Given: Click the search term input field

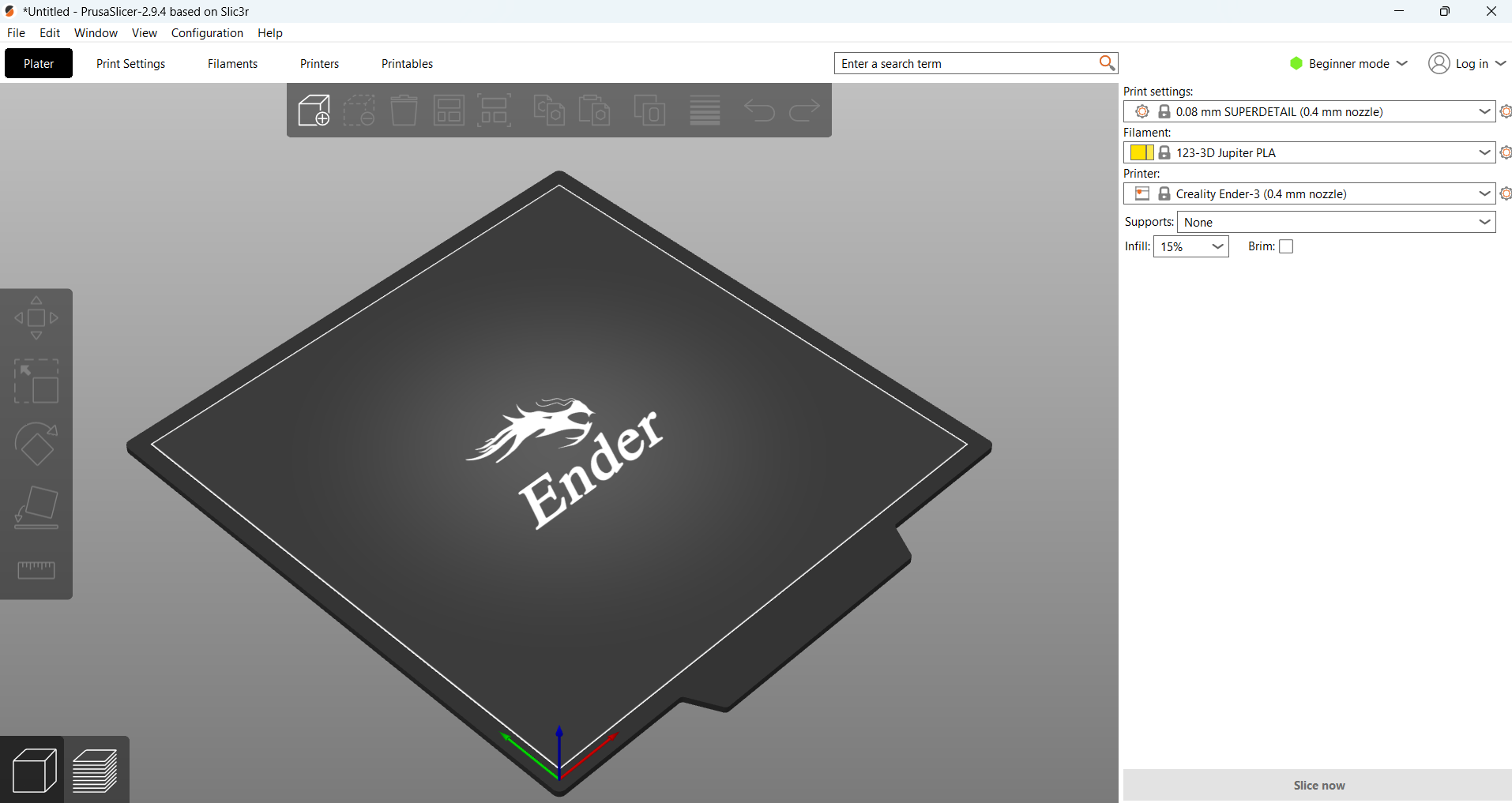Looking at the screenshot, I should 966,63.
